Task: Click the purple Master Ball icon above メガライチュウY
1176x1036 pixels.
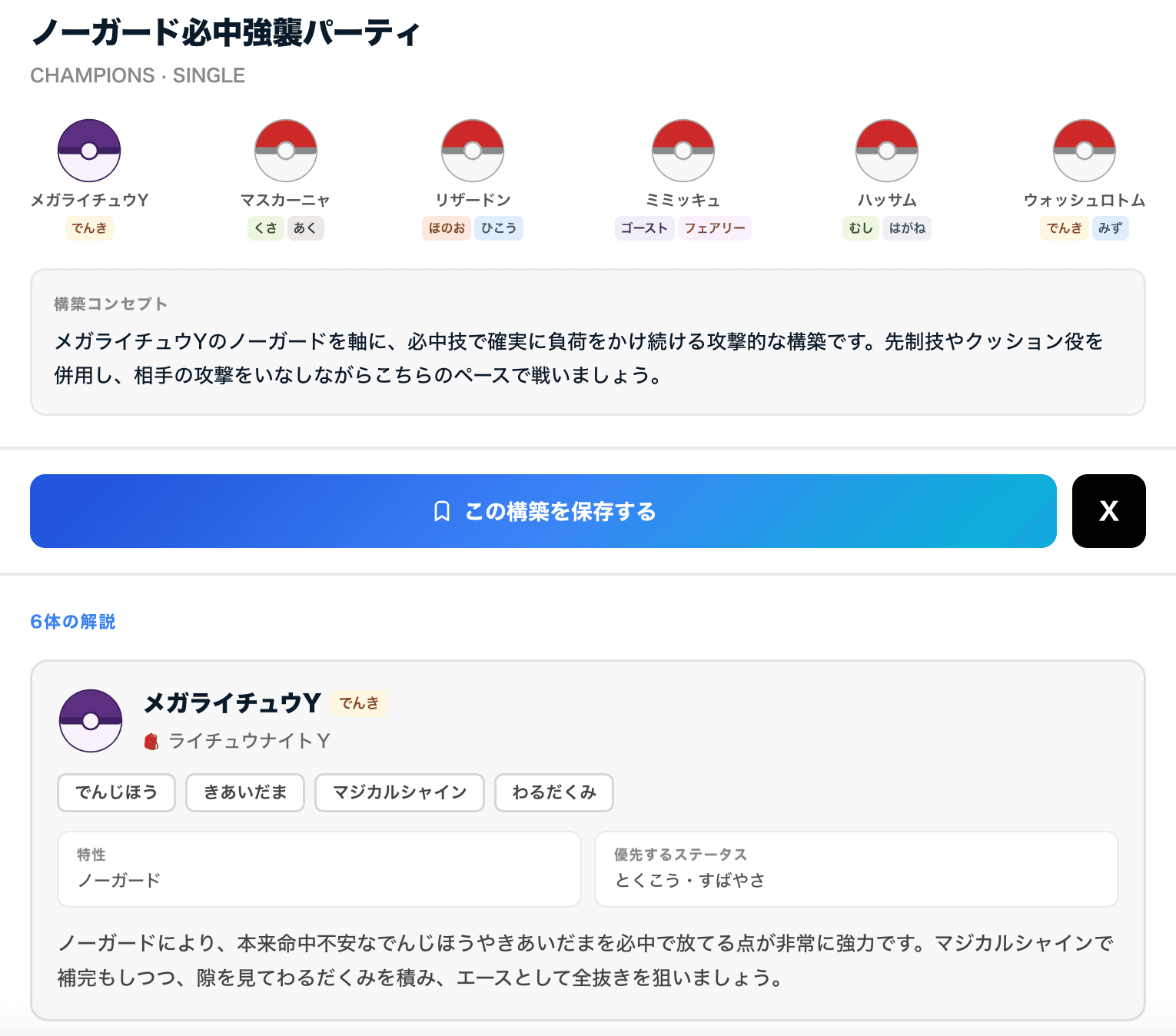Action: 89,151
